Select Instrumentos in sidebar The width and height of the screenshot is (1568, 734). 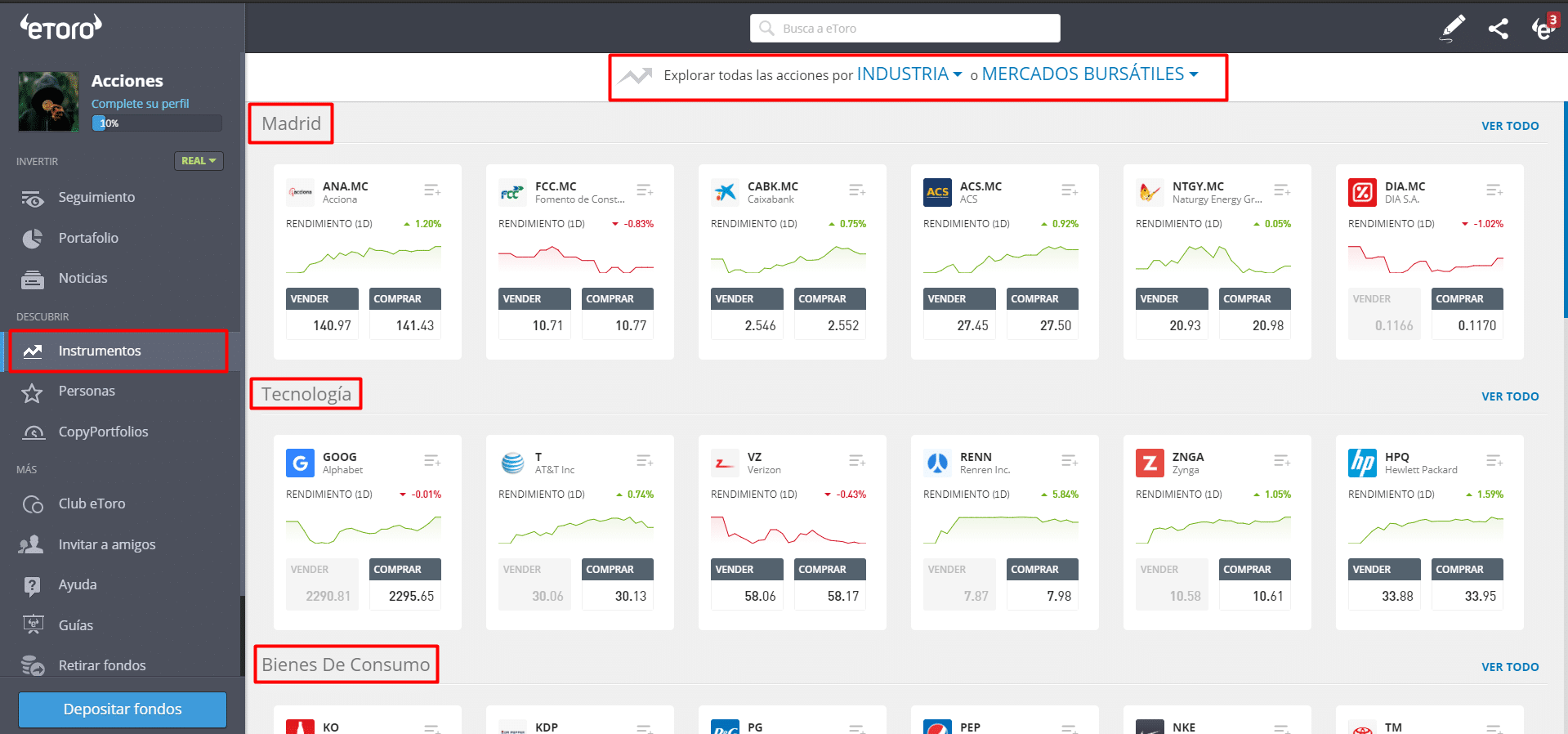(x=120, y=351)
